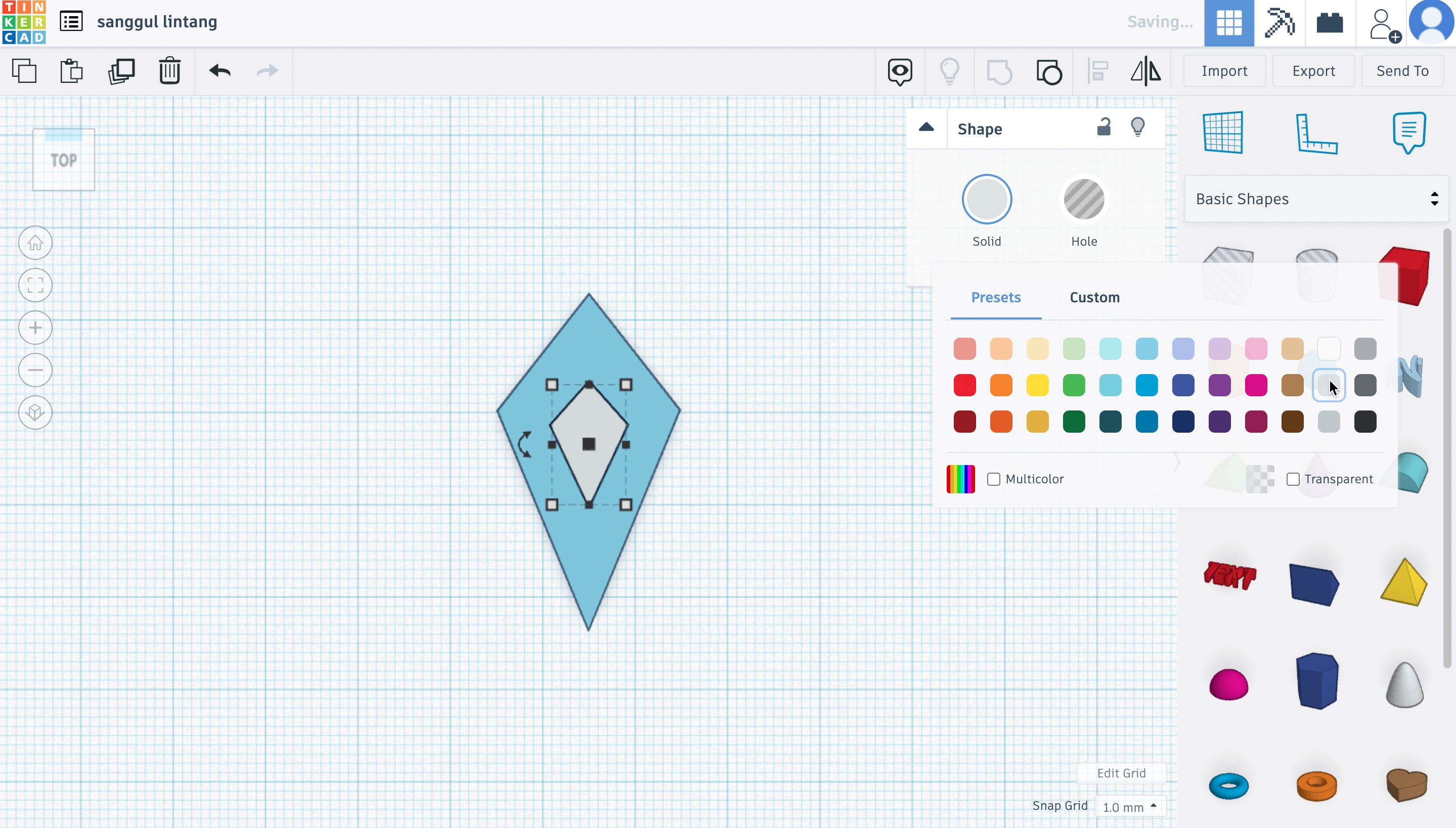Click the Mirror tool
This screenshot has height=828, width=1456.
[1145, 72]
